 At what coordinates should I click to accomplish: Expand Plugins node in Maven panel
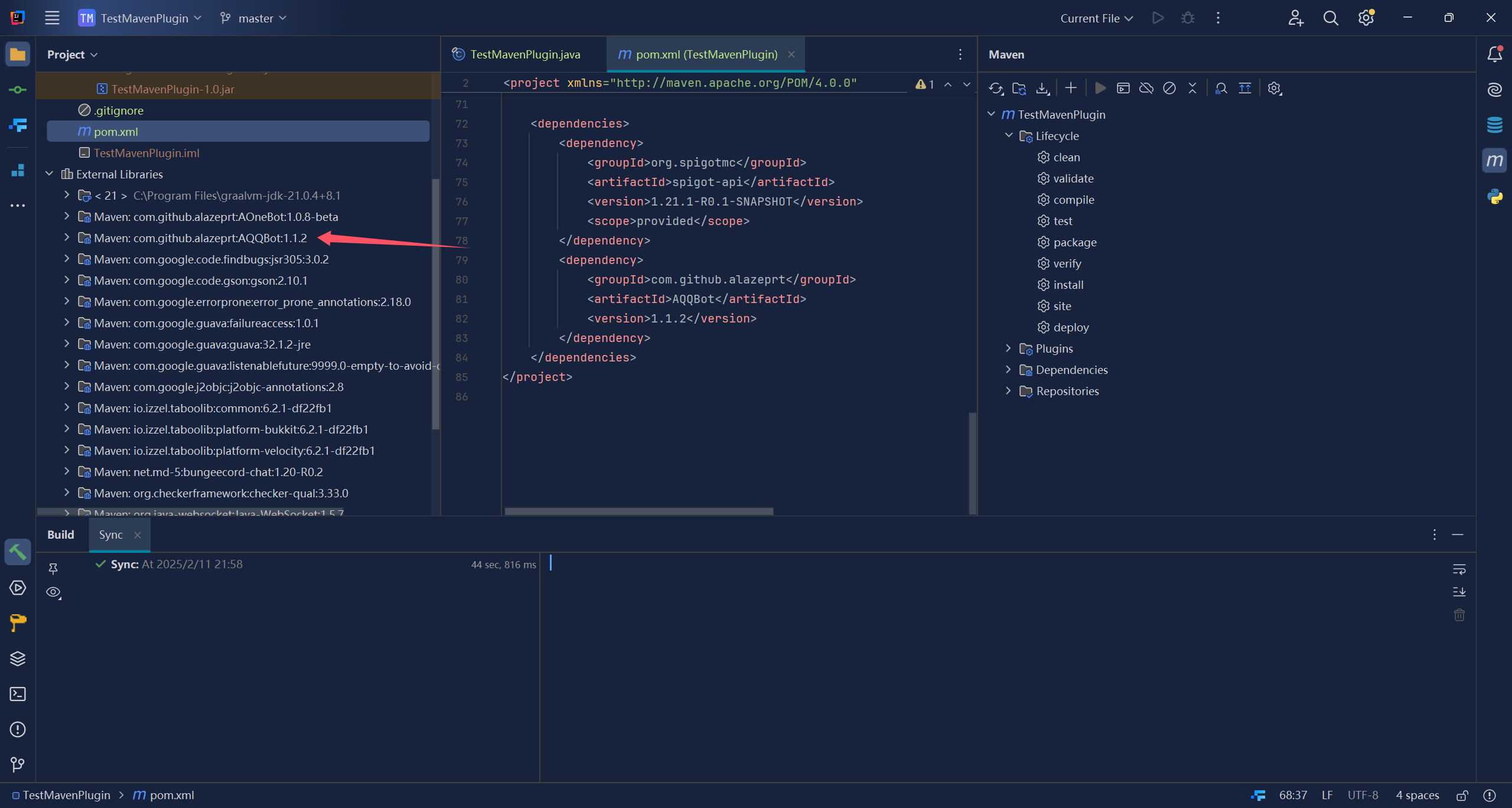click(x=1009, y=348)
